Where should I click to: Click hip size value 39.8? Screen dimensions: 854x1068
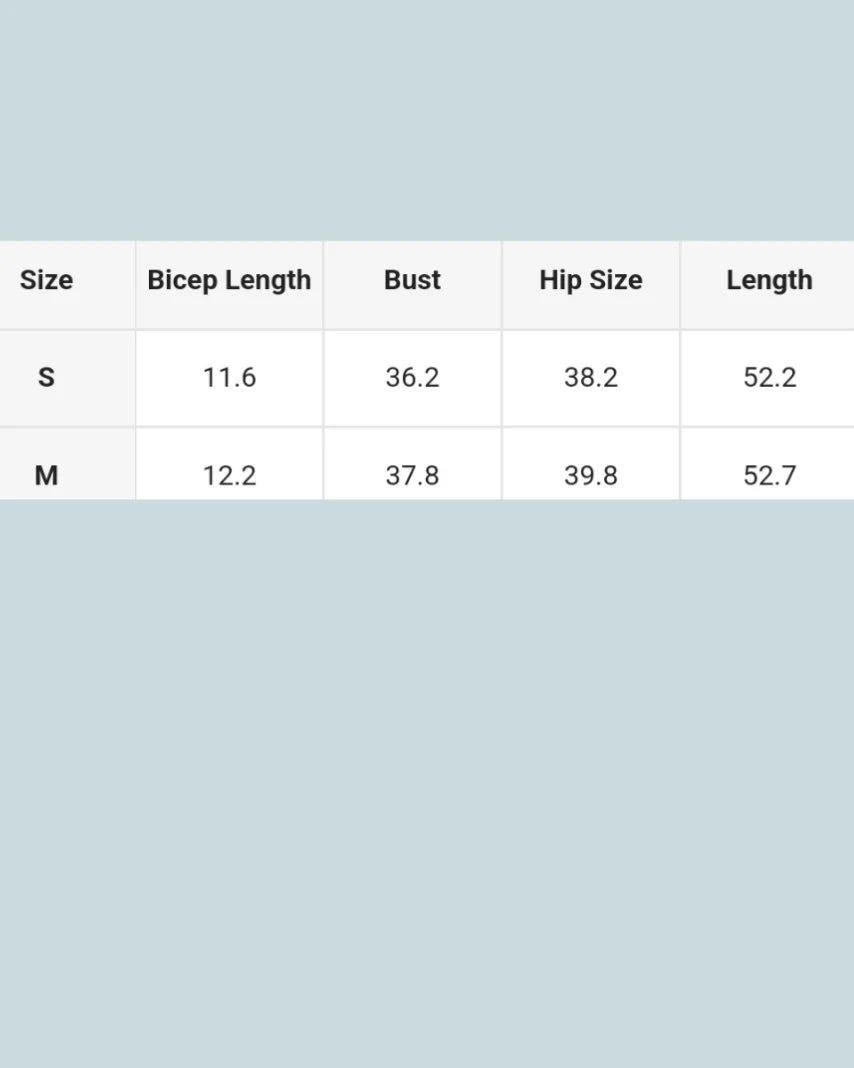591,474
